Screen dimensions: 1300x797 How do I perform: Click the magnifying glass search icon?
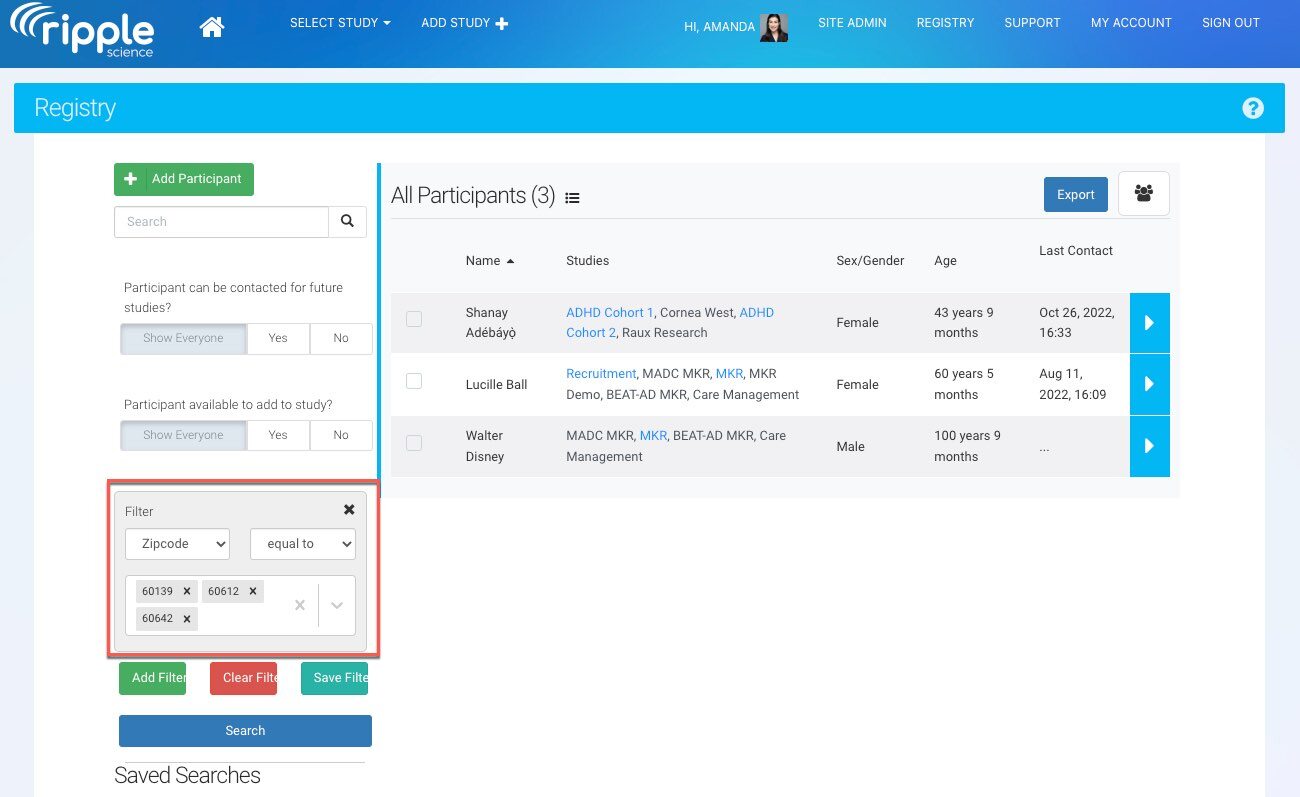(347, 222)
